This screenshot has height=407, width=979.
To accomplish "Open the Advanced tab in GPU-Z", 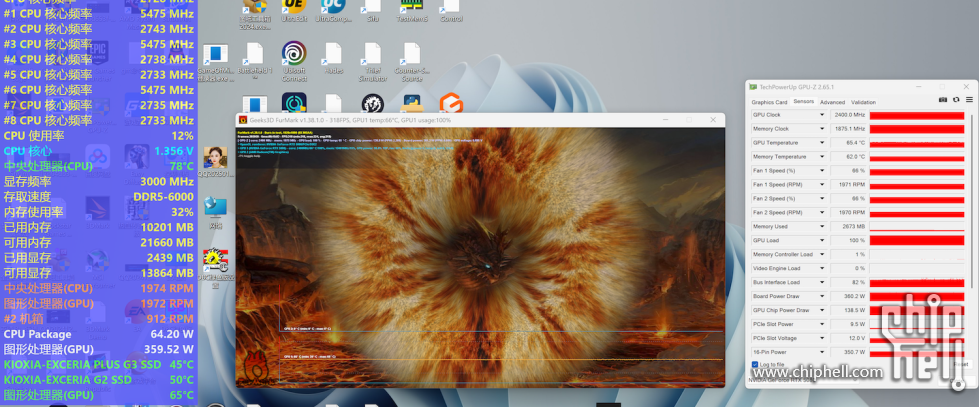I will coord(832,102).
